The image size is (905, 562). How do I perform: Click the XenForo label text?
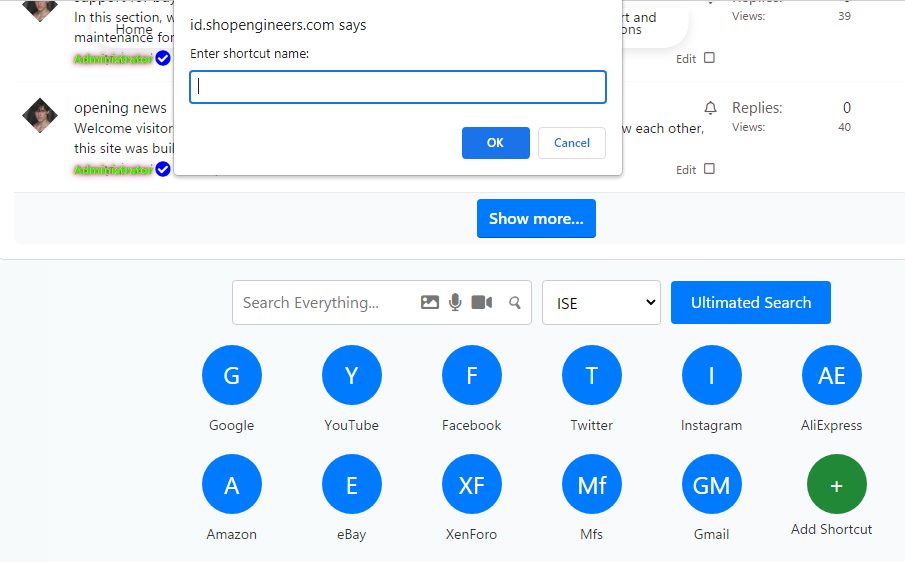[x=472, y=534]
